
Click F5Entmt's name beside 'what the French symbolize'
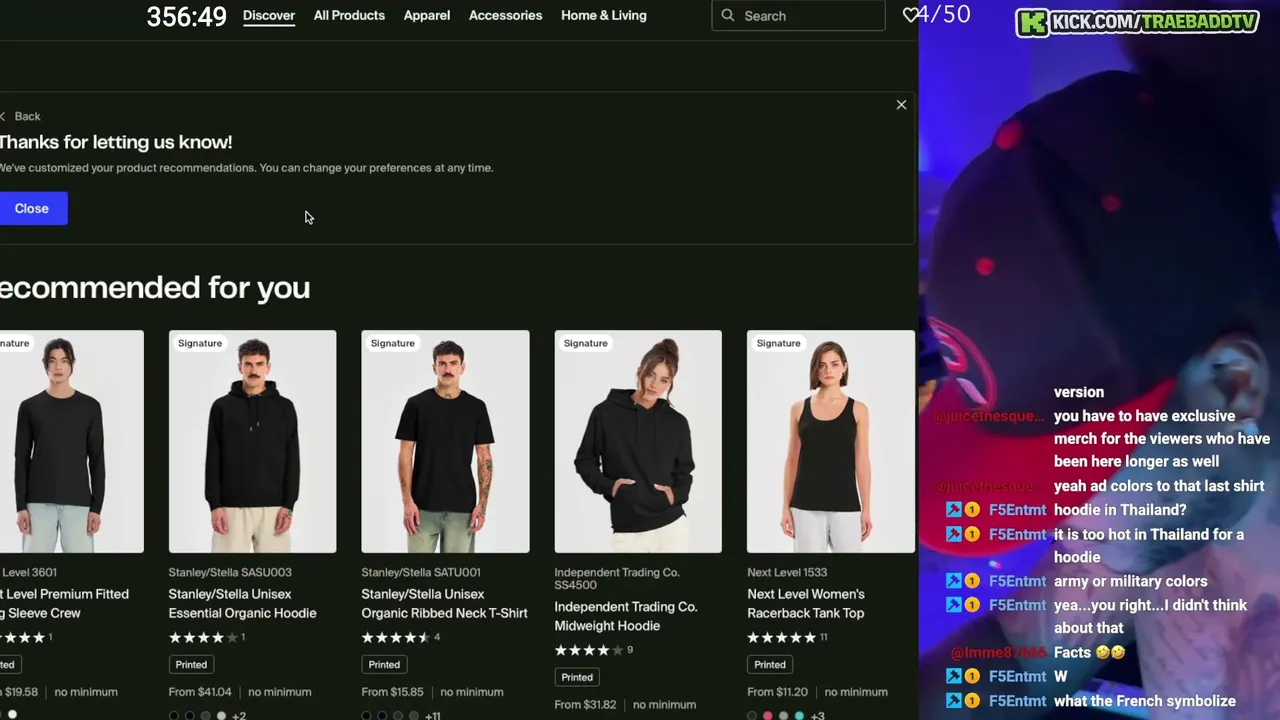click(x=1017, y=701)
